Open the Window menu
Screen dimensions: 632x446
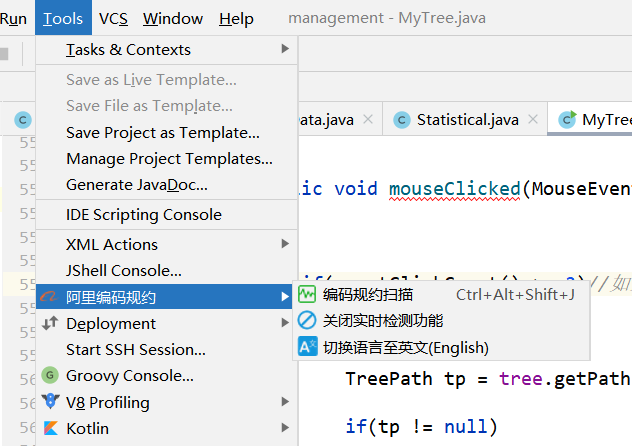tap(173, 19)
